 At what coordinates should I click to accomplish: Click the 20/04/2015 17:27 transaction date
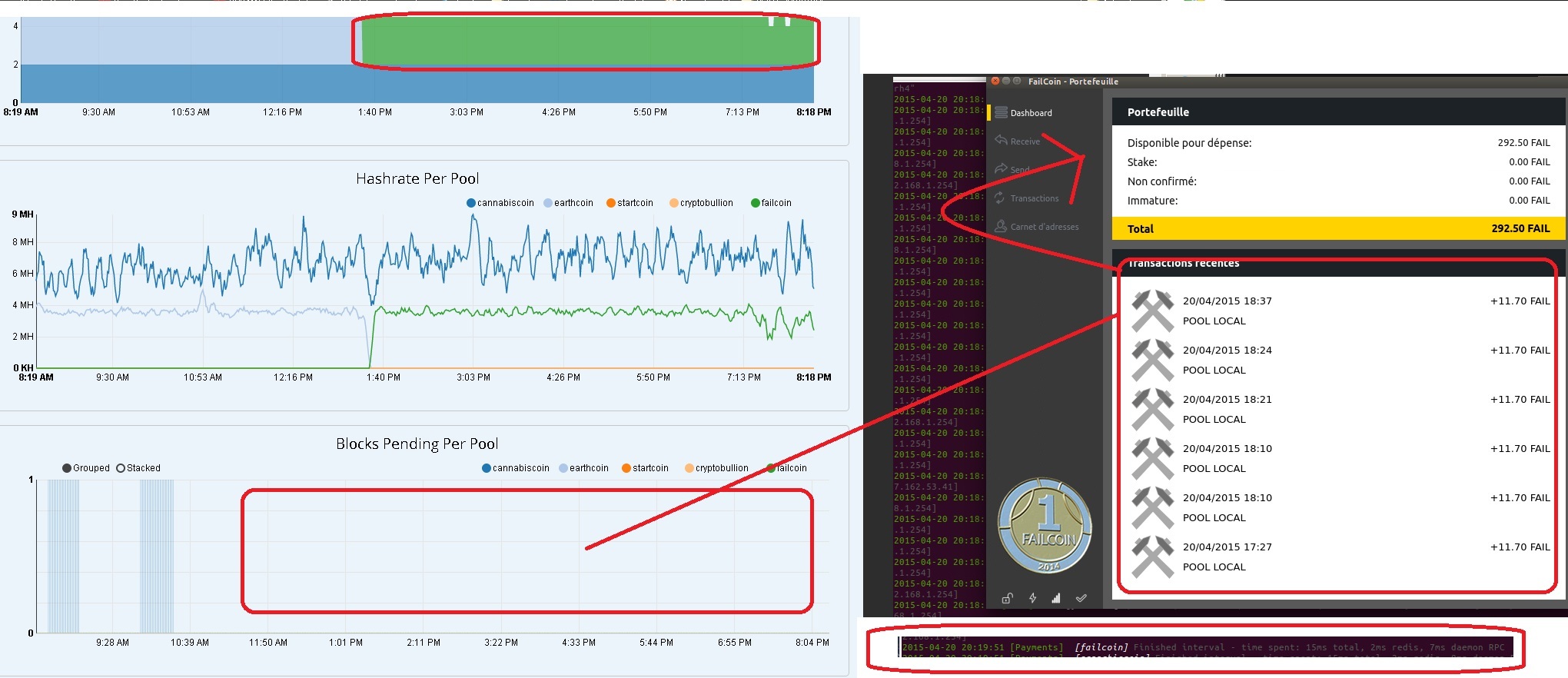[x=1227, y=547]
